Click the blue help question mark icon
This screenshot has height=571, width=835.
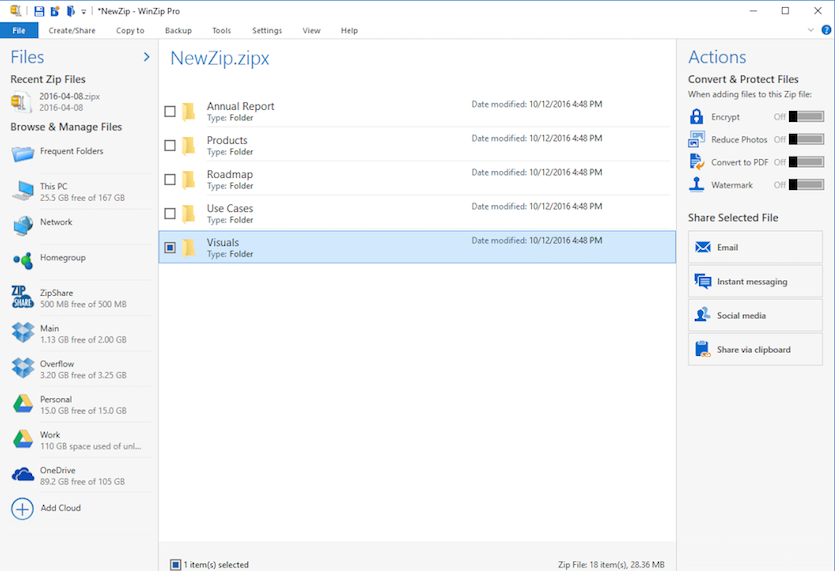click(826, 30)
